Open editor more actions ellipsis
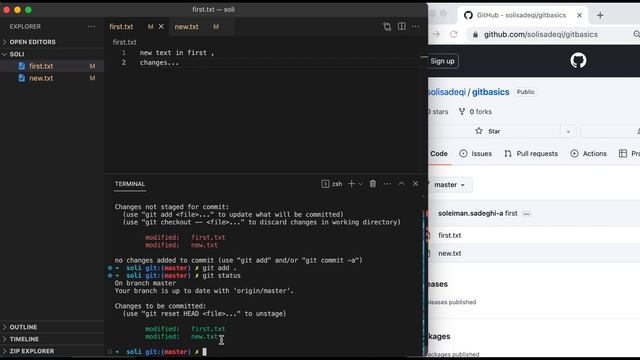 click(416, 27)
